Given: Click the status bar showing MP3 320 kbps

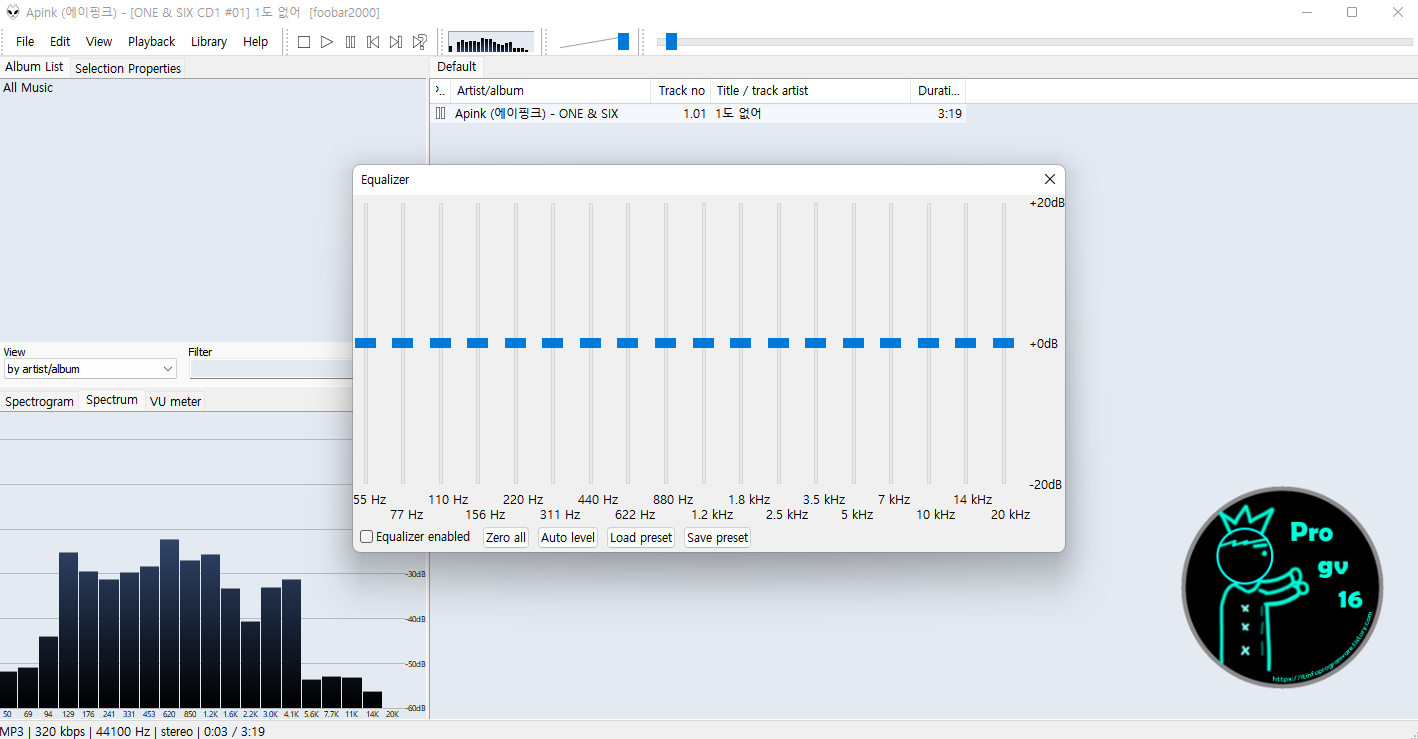Looking at the screenshot, I should 132,731.
